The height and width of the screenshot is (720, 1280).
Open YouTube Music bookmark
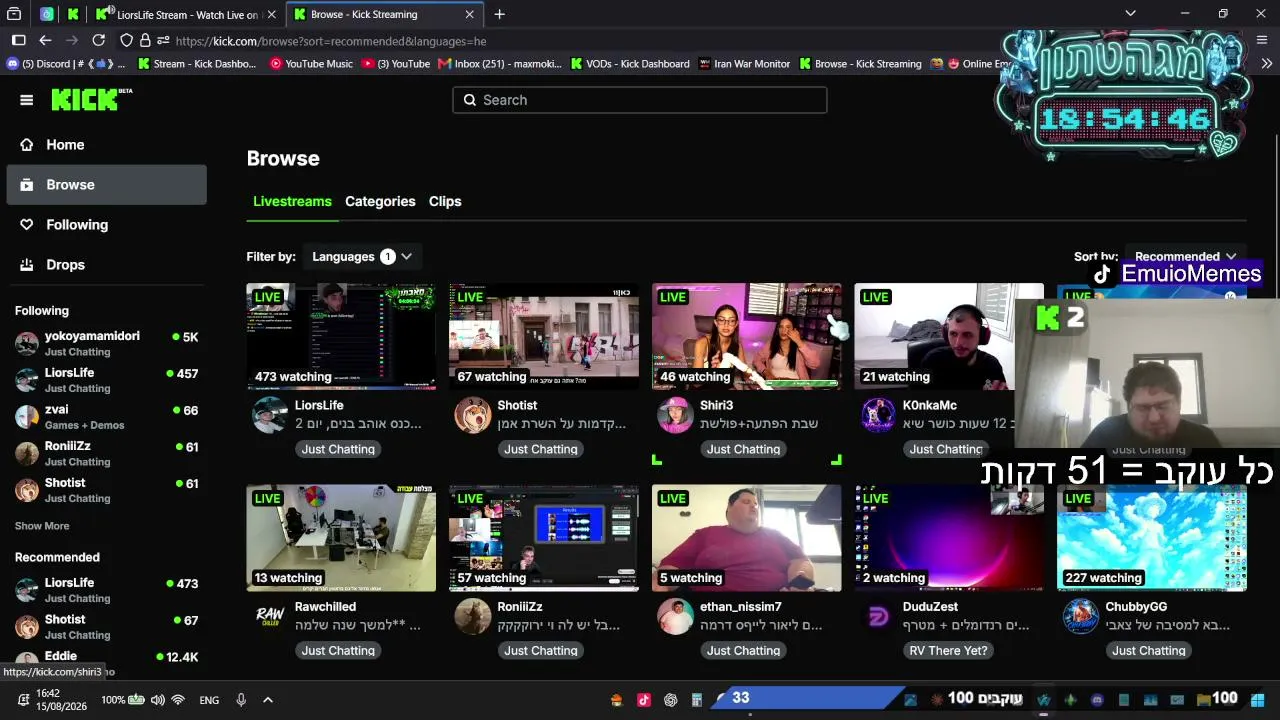pos(311,64)
